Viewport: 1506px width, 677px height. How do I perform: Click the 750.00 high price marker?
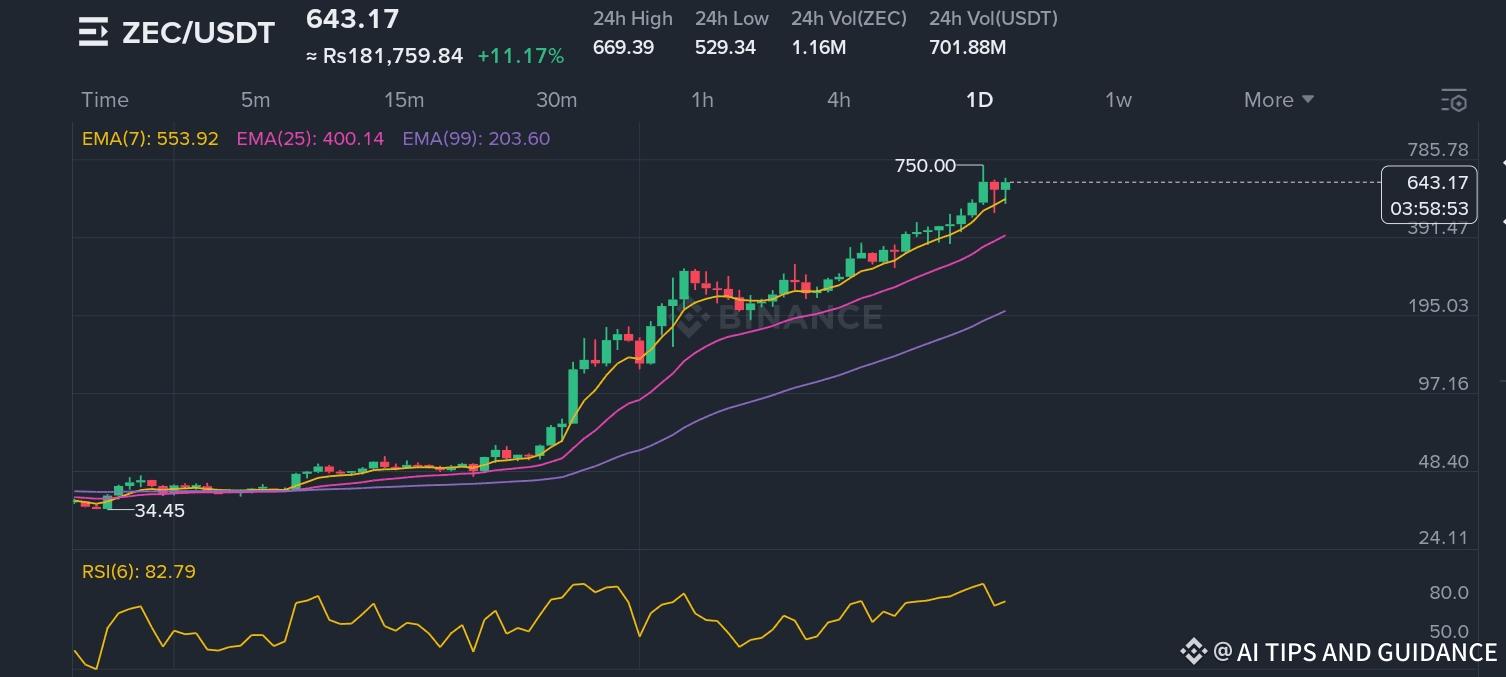tap(925, 166)
